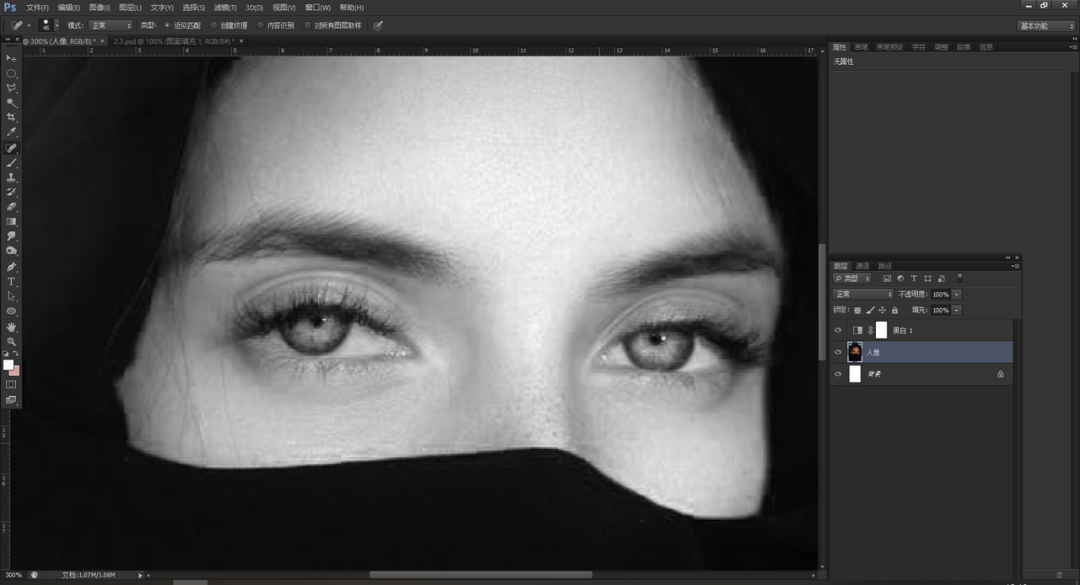This screenshot has height=585, width=1080.
Task: Open the 窗口(W) menu
Action: point(318,8)
